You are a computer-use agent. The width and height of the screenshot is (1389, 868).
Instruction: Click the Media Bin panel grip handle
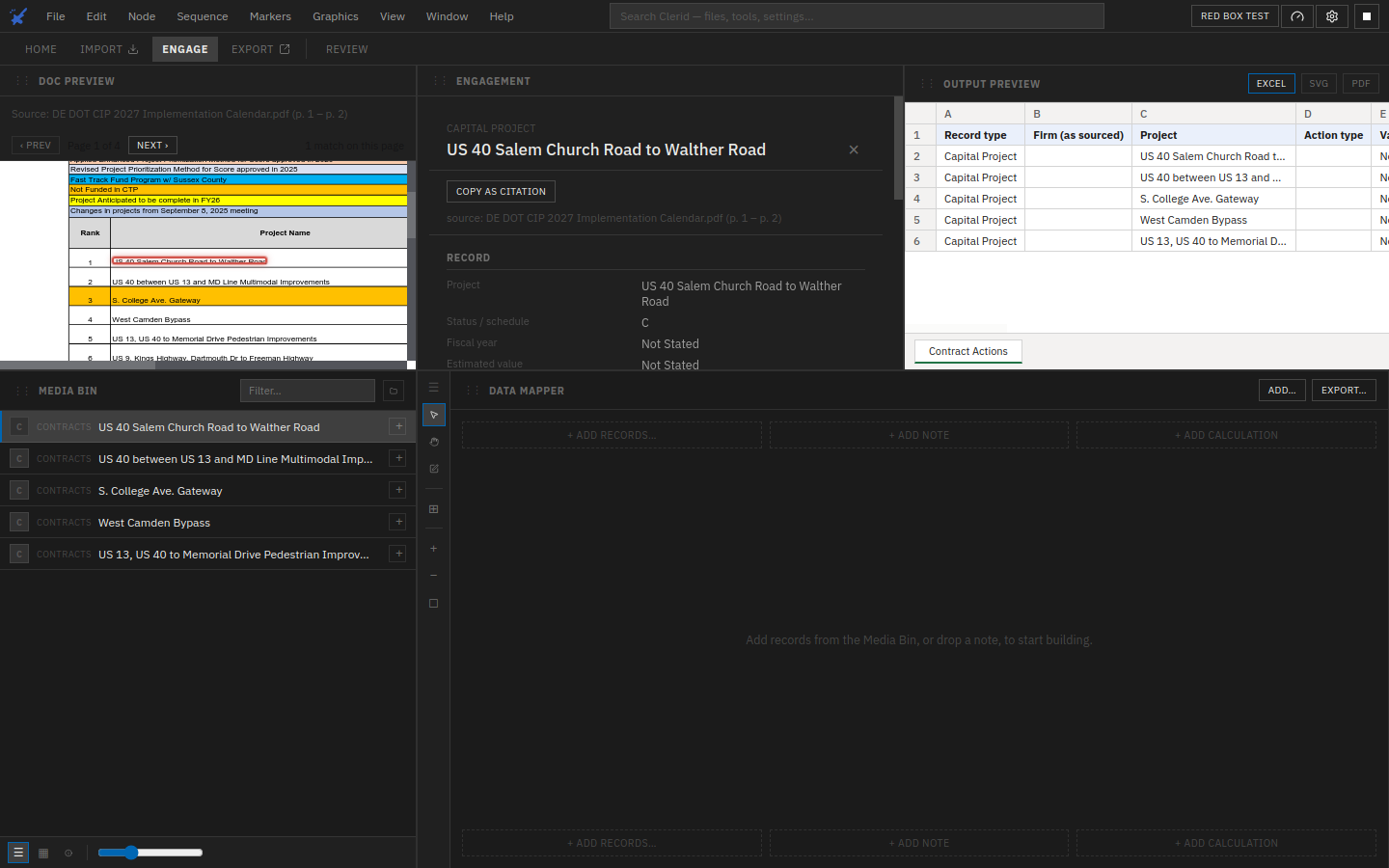click(20, 391)
